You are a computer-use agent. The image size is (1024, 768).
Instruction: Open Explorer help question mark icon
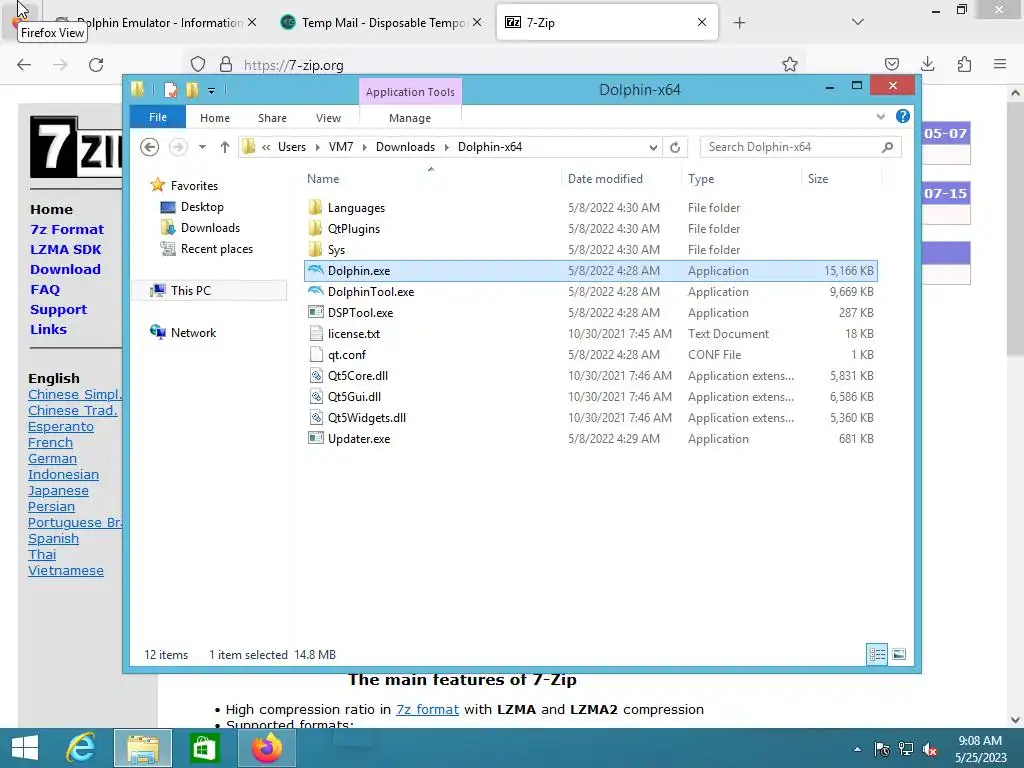click(x=903, y=116)
